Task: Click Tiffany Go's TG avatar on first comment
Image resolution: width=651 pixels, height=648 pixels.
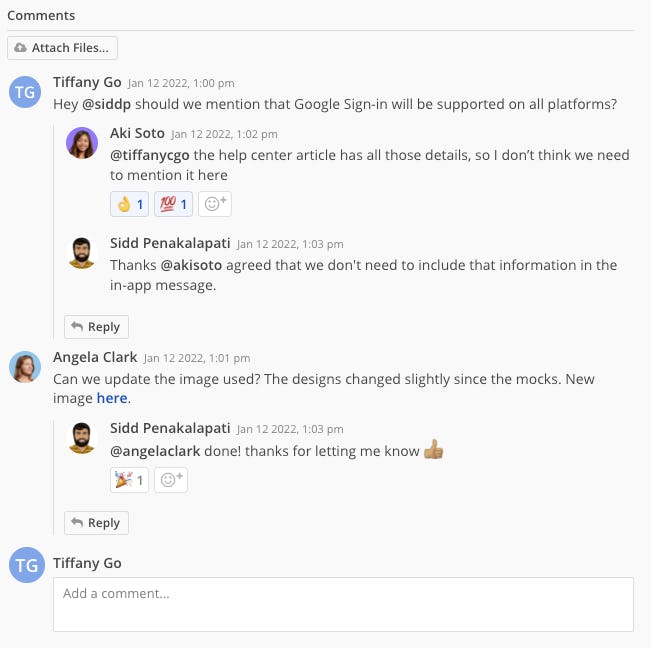Action: pyautogui.click(x=25, y=92)
